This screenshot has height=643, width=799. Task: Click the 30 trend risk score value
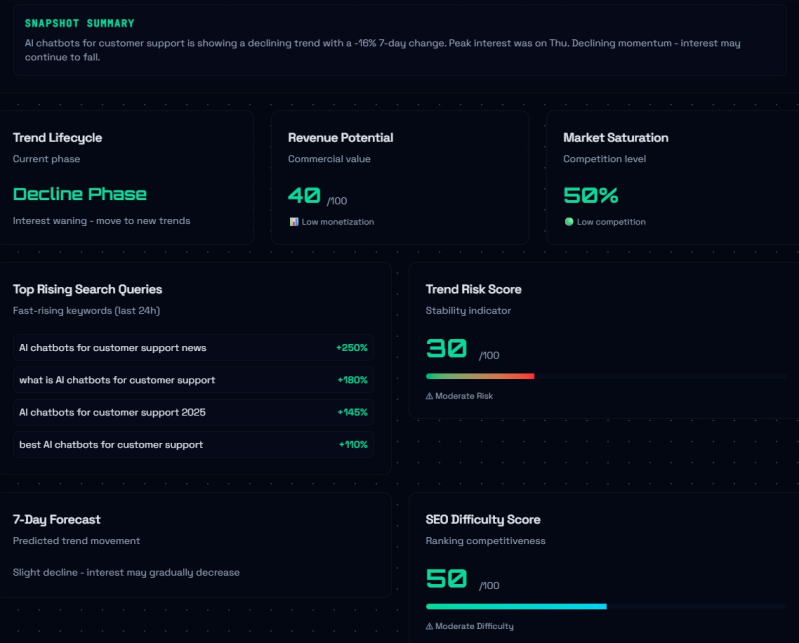tap(446, 349)
